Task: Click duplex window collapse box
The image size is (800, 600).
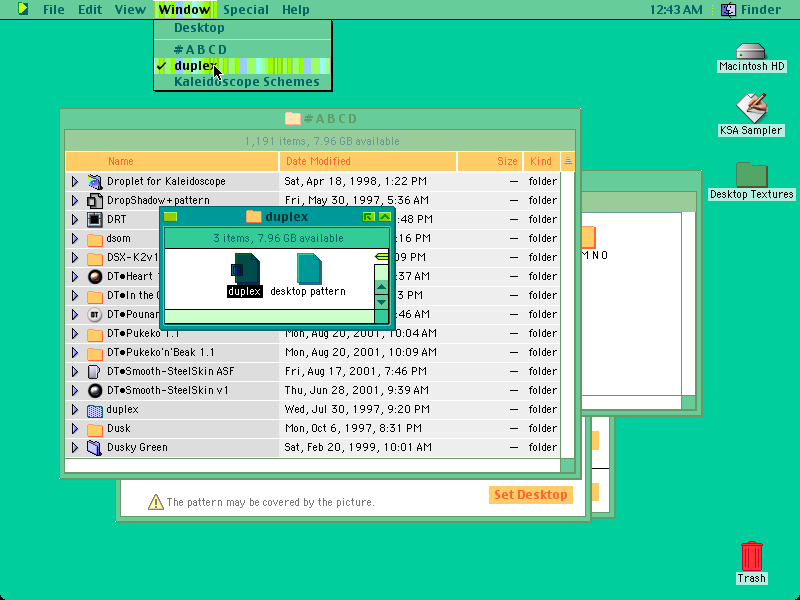Action: [385, 217]
